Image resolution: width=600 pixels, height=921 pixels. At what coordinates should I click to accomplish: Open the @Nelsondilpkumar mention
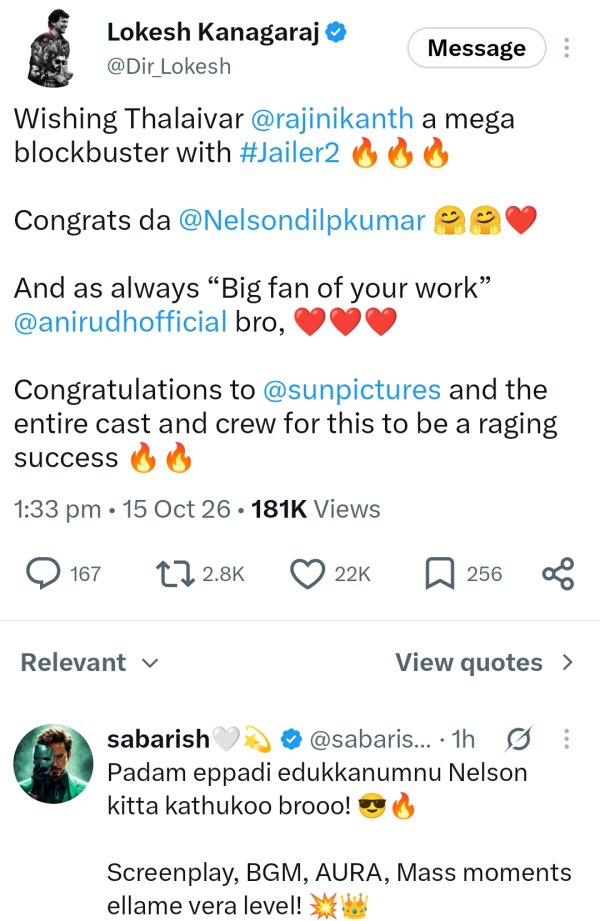pos(301,221)
